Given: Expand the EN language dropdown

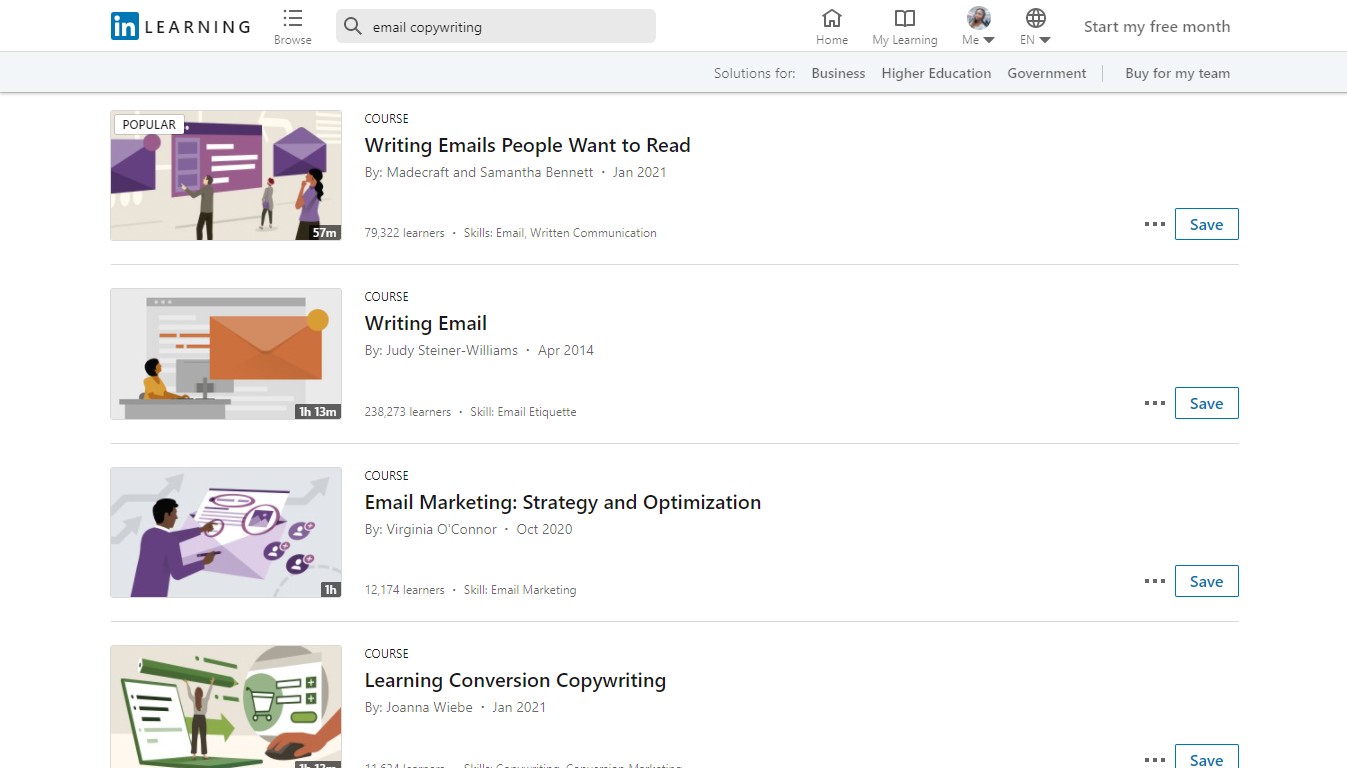Looking at the screenshot, I should [x=1035, y=40].
